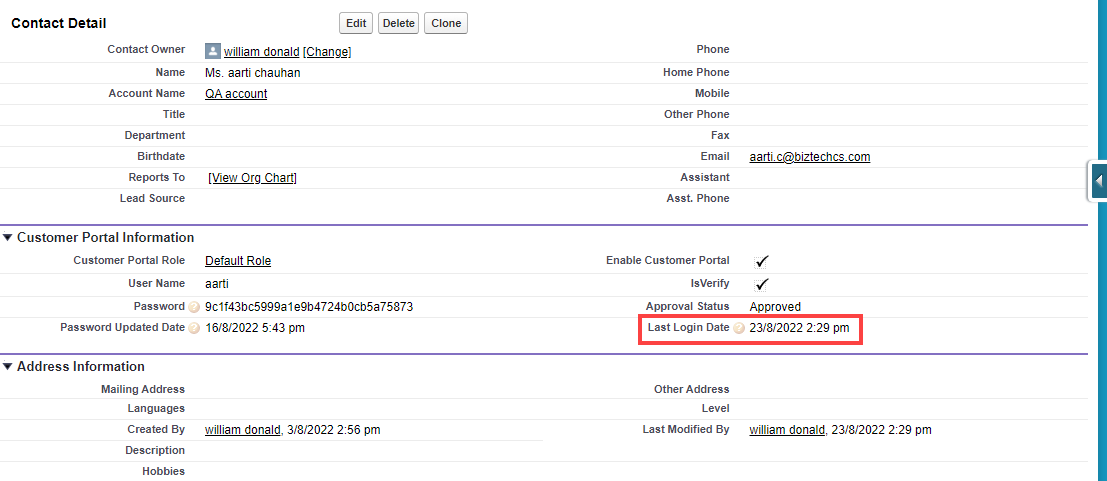This screenshot has width=1107, height=481.
Task: Open william donald contact owner link
Action: pyautogui.click(x=261, y=51)
